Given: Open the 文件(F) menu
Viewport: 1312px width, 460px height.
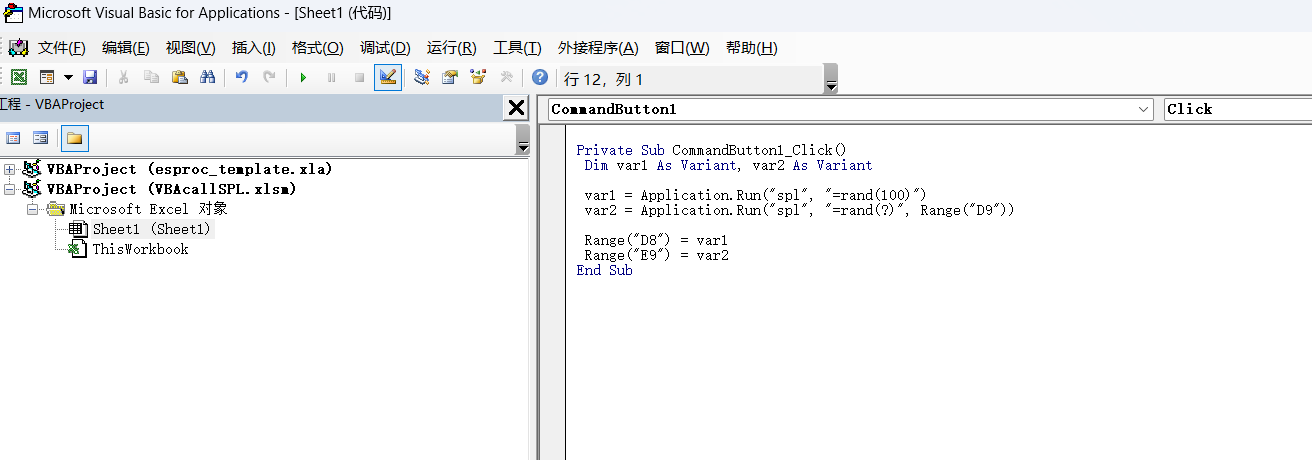Looking at the screenshot, I should pos(61,48).
